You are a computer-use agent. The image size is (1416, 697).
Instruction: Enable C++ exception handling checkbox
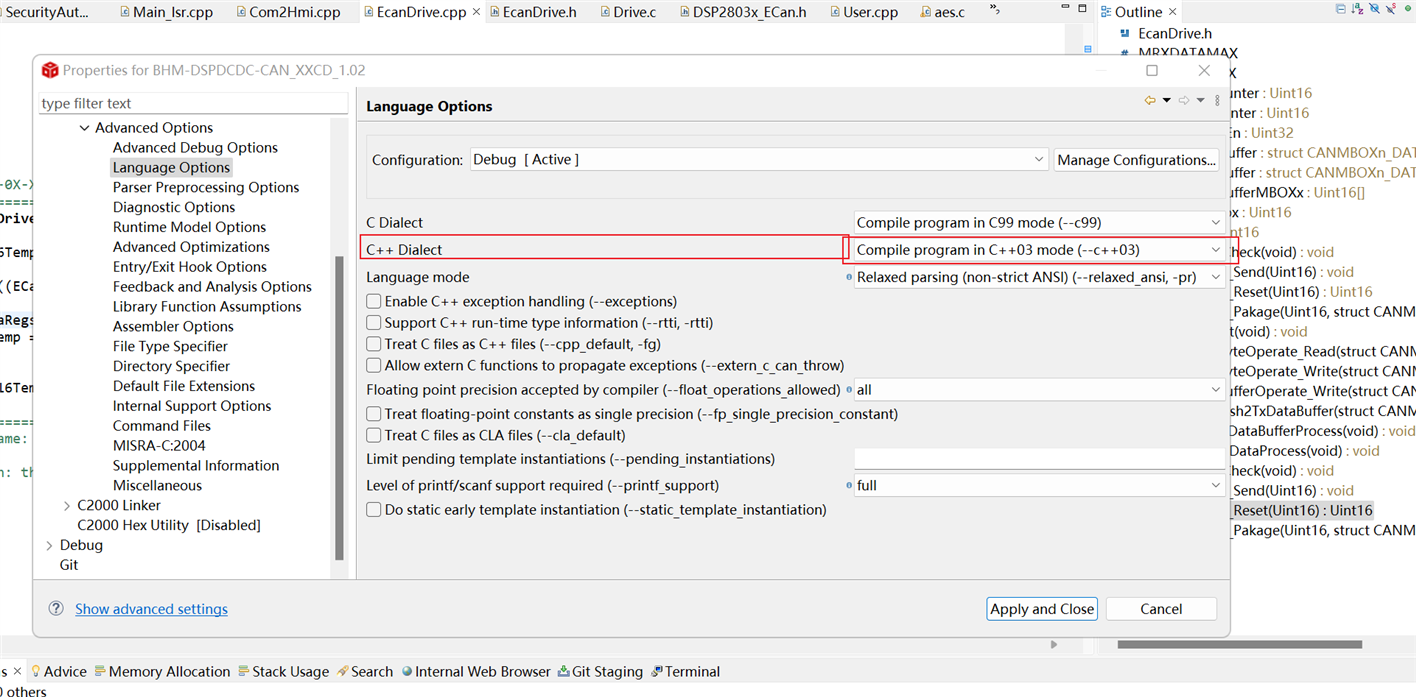(x=374, y=301)
